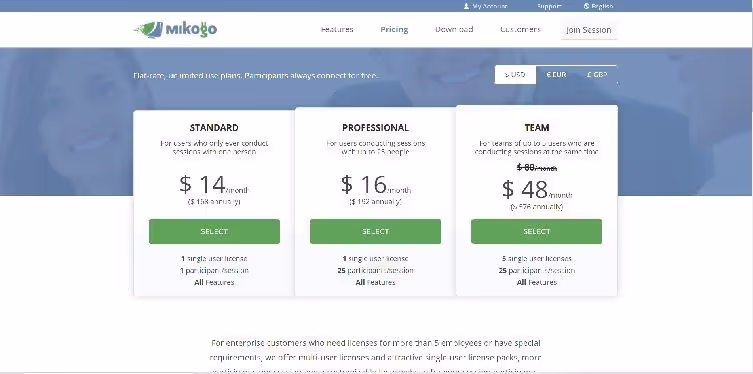Click the Mikogo logo
This screenshot has width=753, height=374.
tap(175, 29)
